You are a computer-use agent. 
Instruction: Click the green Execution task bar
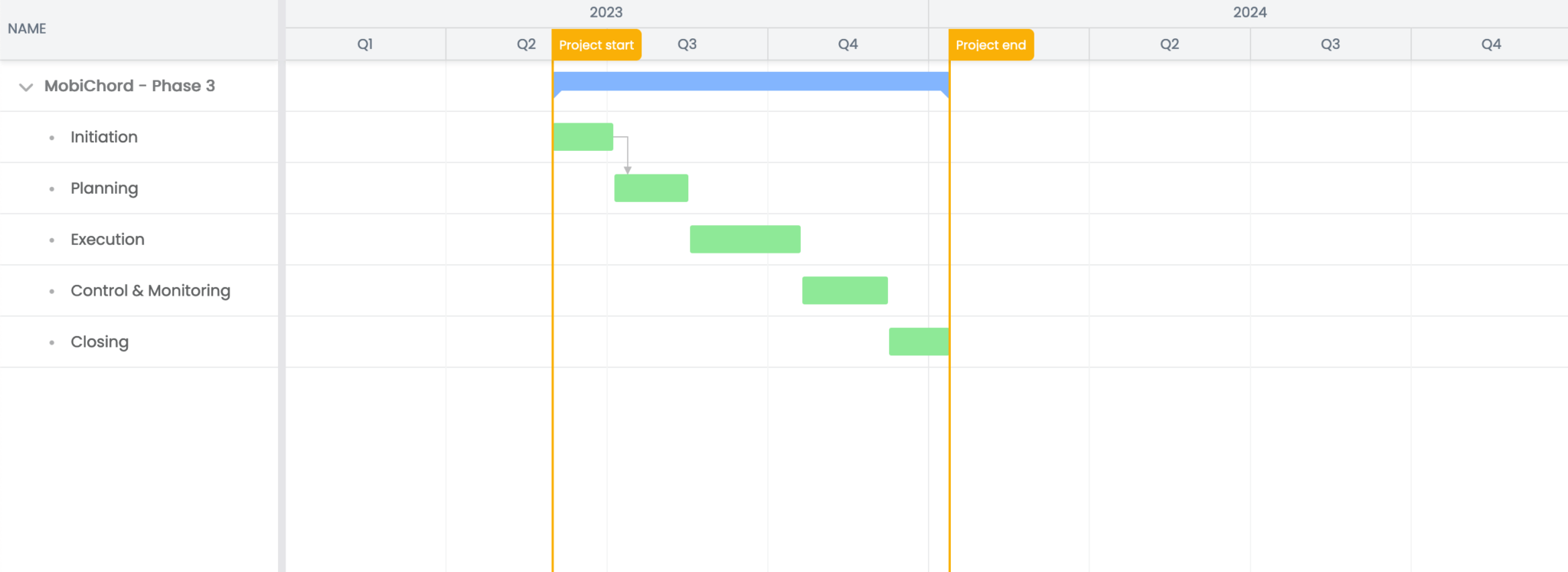coord(745,240)
